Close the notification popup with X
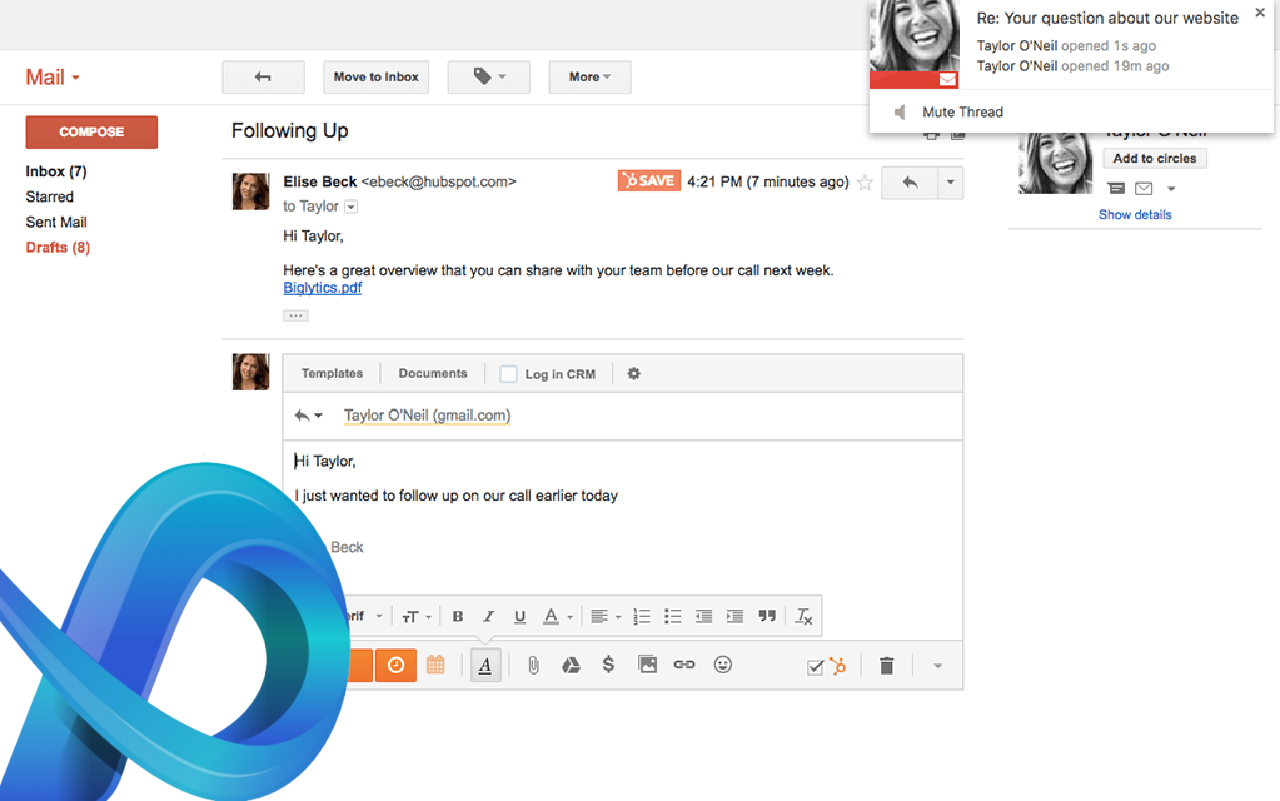The image size is (1280, 801). 1260,13
